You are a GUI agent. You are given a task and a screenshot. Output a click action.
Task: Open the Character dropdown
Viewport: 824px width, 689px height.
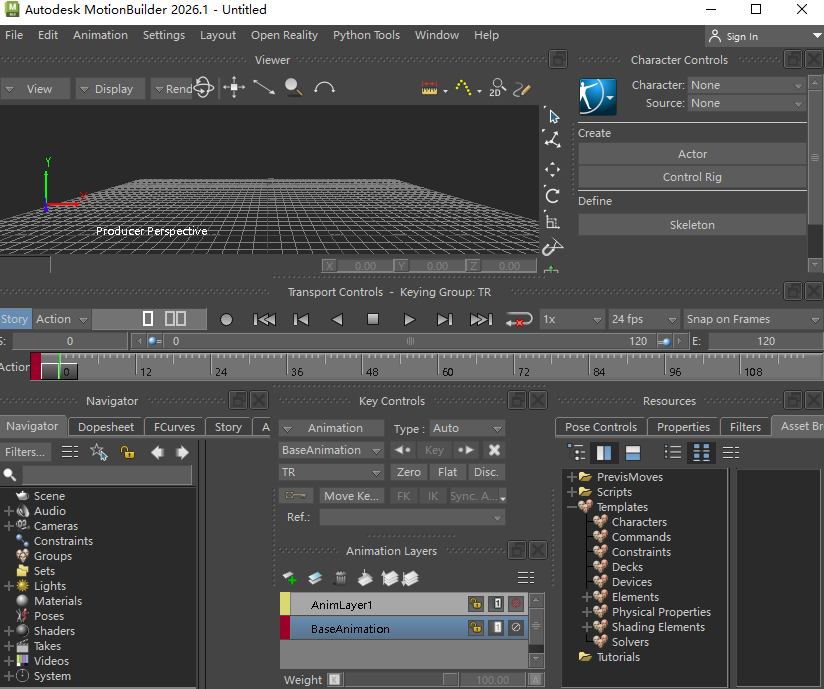(746, 85)
